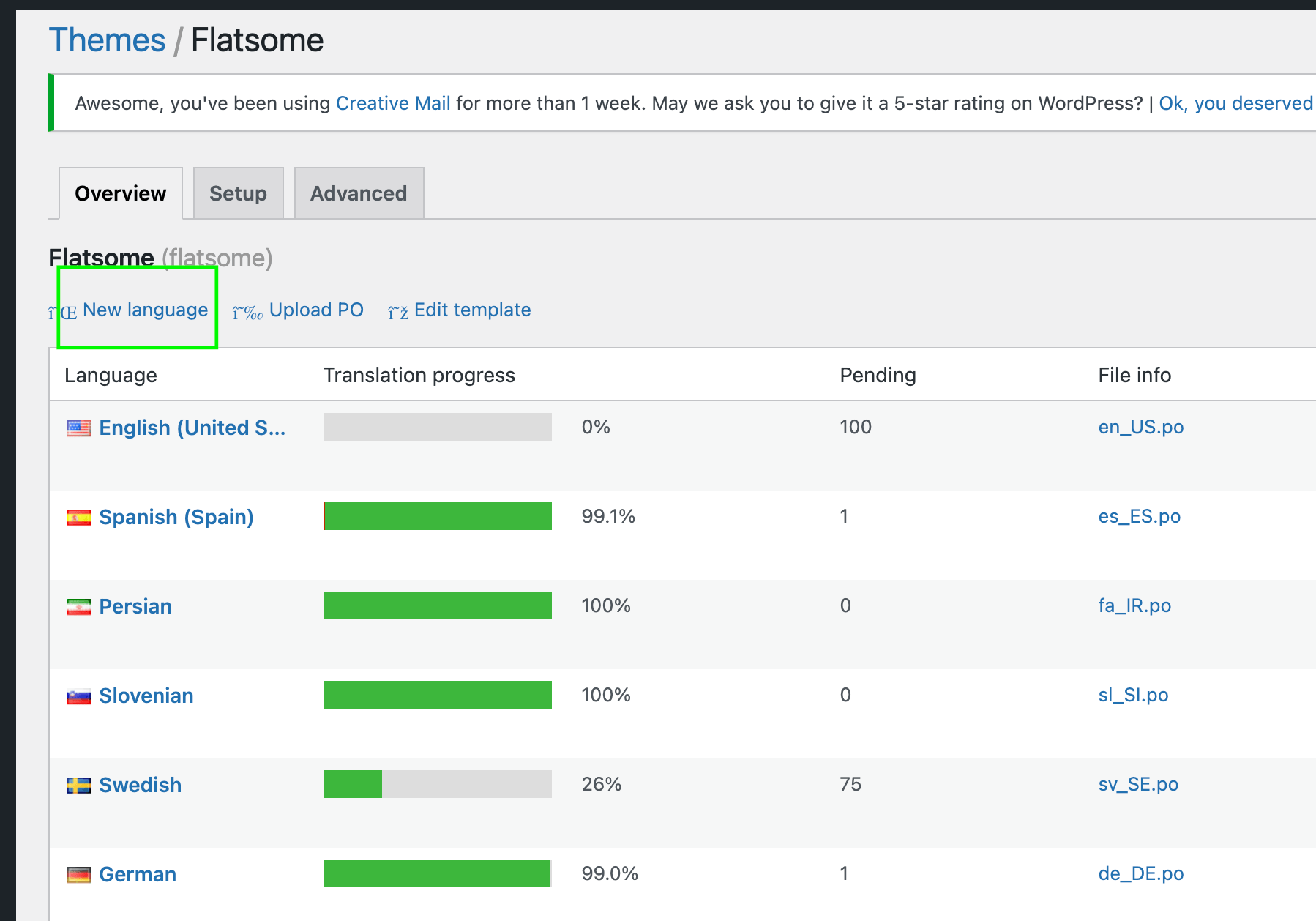Screen dimensions: 1316x921
Task: Click the Swedish pending count 75
Action: 850,784
